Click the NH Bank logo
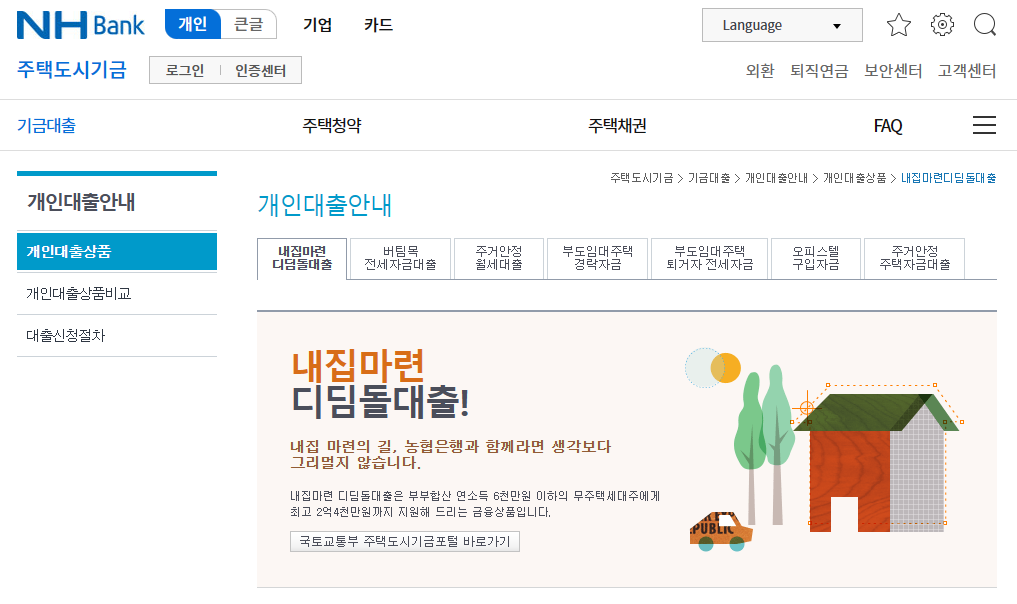The image size is (1017, 604). (79, 24)
